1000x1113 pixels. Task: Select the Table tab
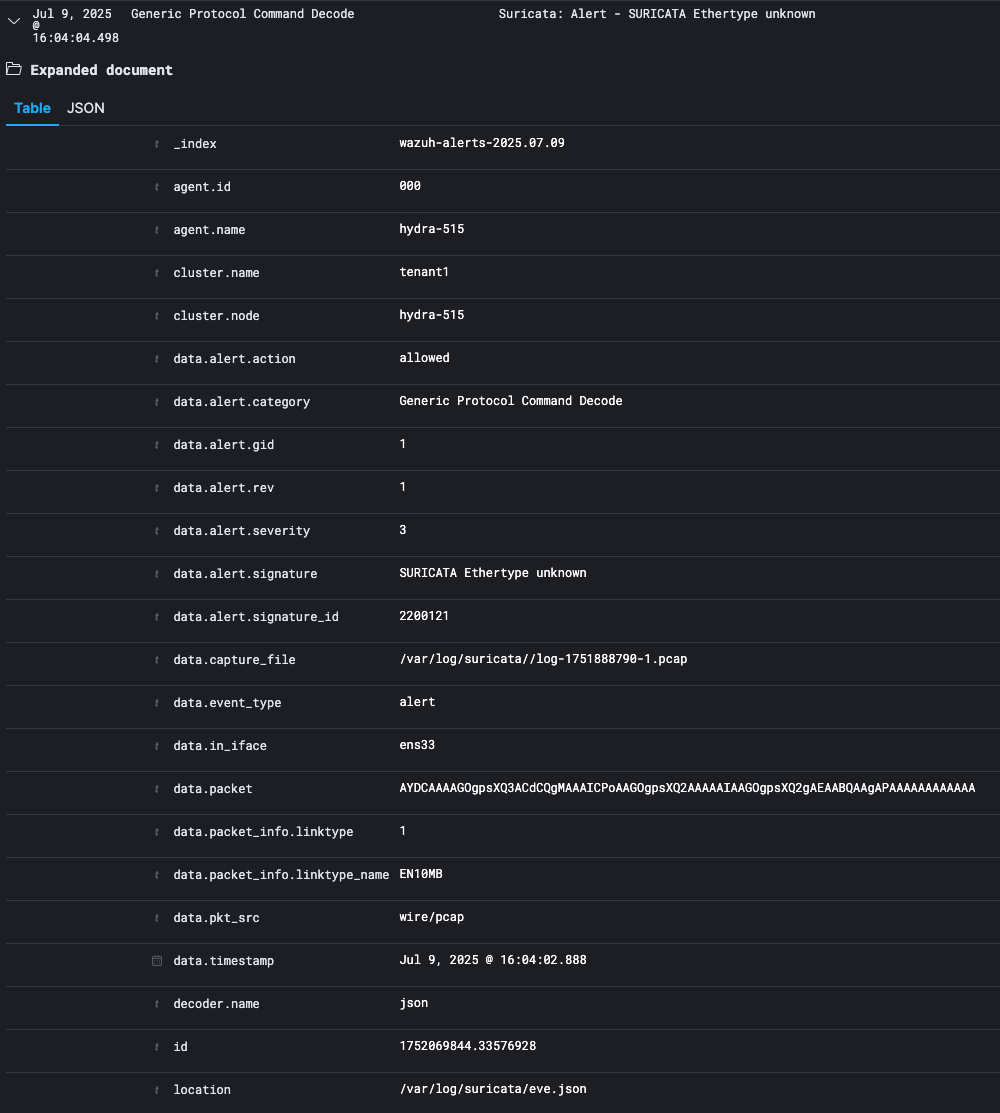(32, 108)
